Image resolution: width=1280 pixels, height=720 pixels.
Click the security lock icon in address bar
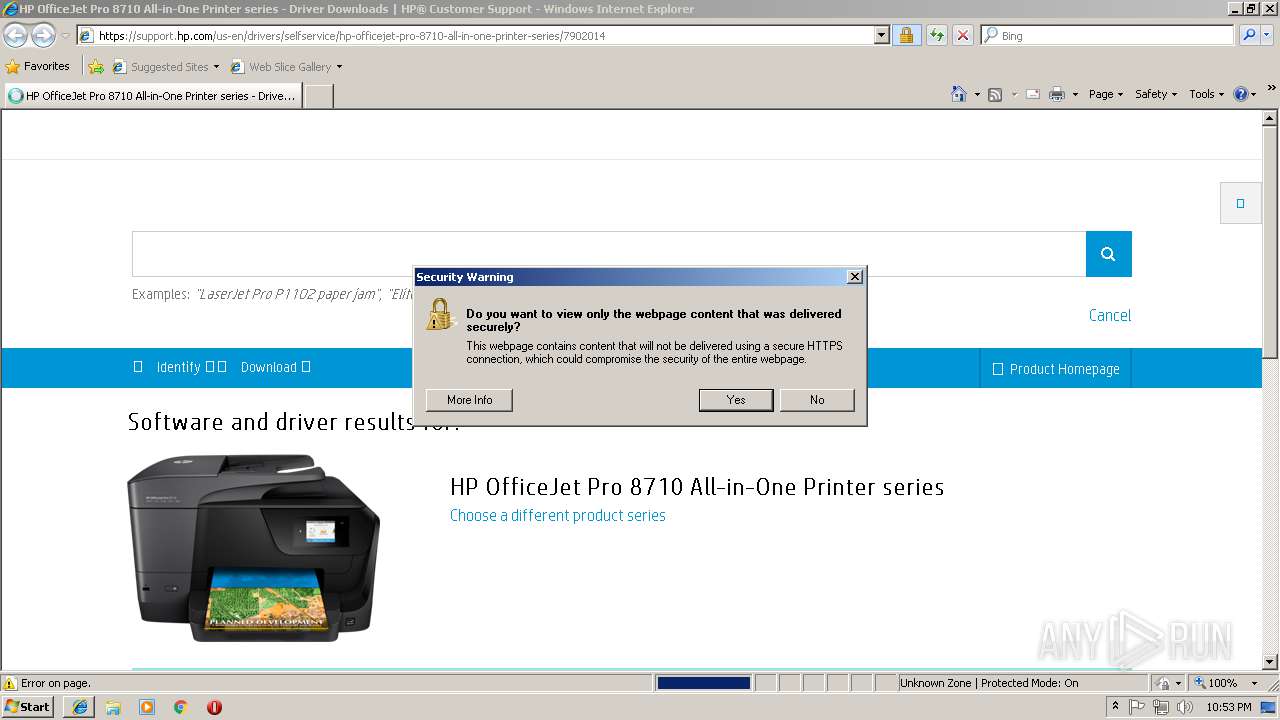click(x=906, y=35)
